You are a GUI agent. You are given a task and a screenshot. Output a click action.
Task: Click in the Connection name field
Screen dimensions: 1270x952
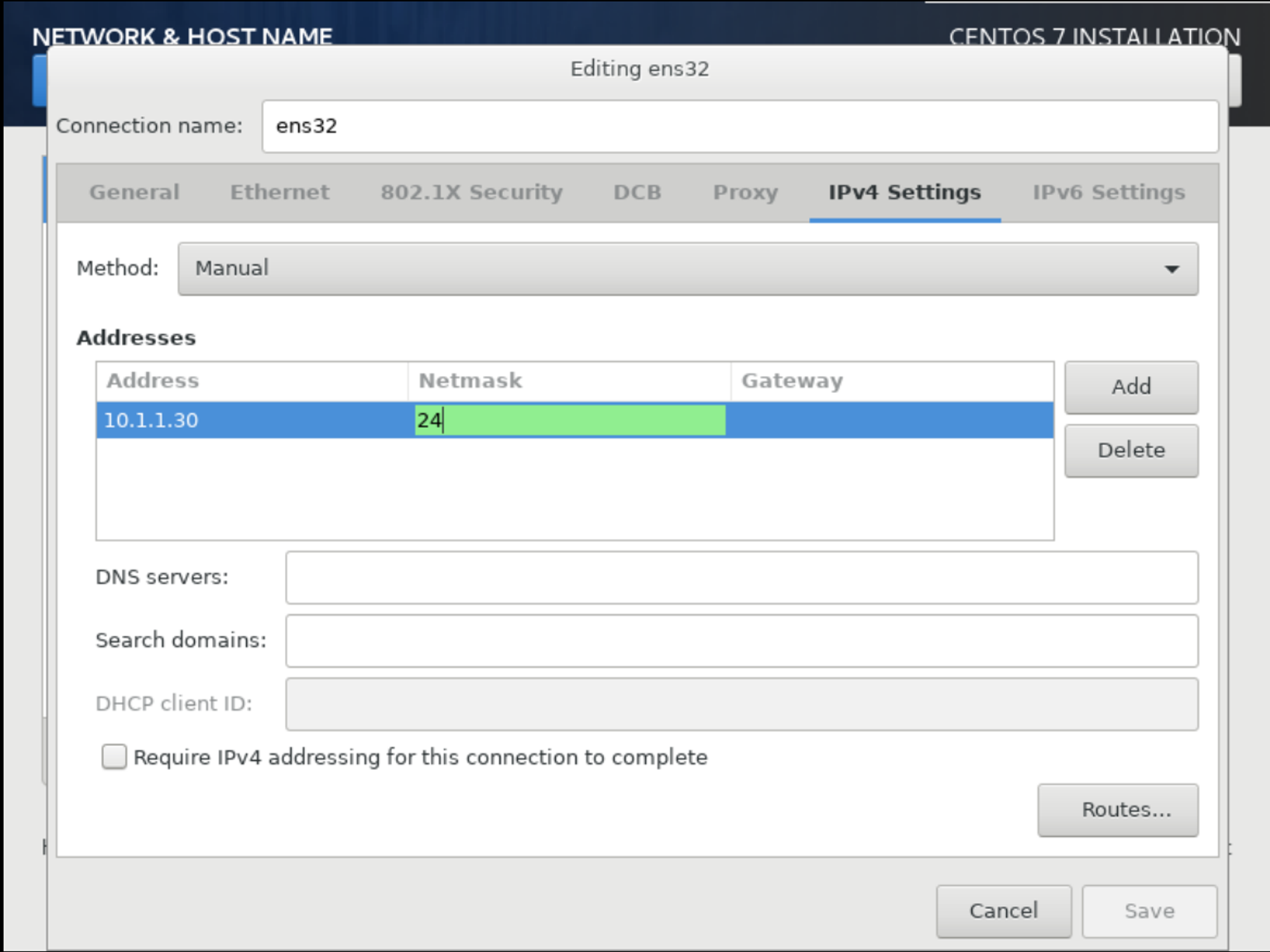click(x=740, y=126)
